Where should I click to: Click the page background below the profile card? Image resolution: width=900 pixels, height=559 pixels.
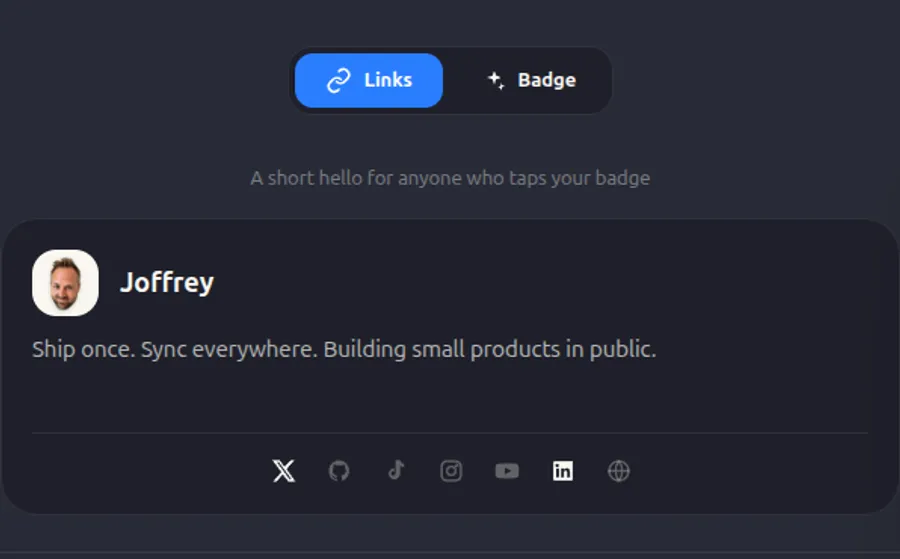pyautogui.click(x=450, y=535)
